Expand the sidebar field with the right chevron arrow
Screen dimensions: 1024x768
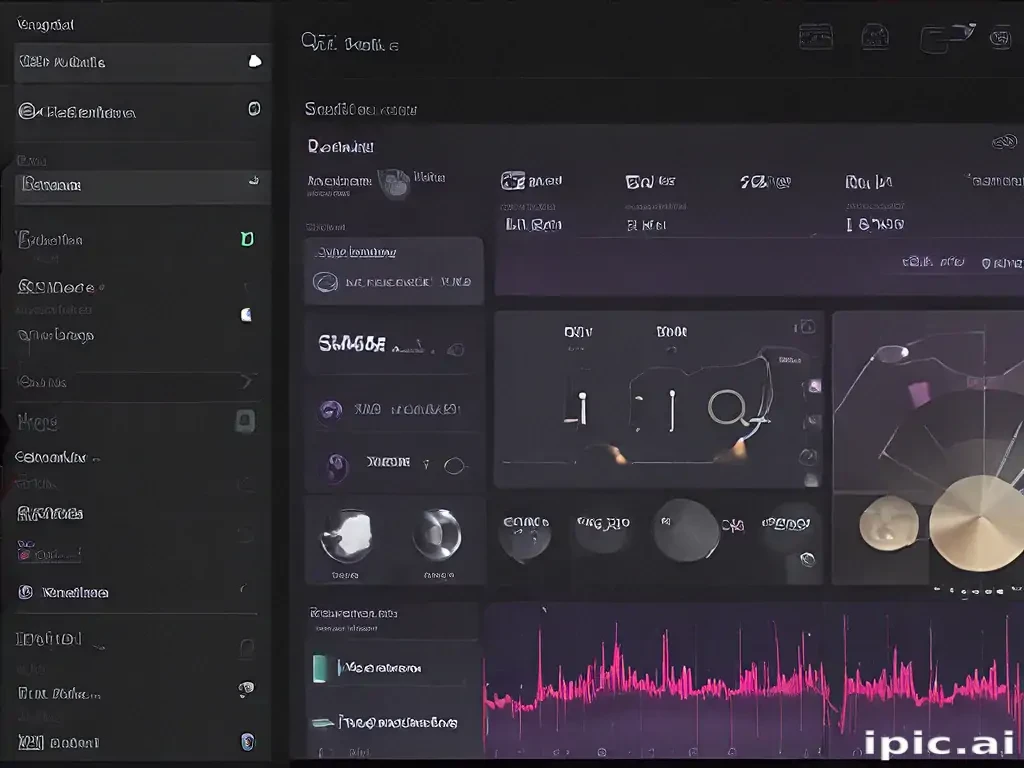pos(137,381)
